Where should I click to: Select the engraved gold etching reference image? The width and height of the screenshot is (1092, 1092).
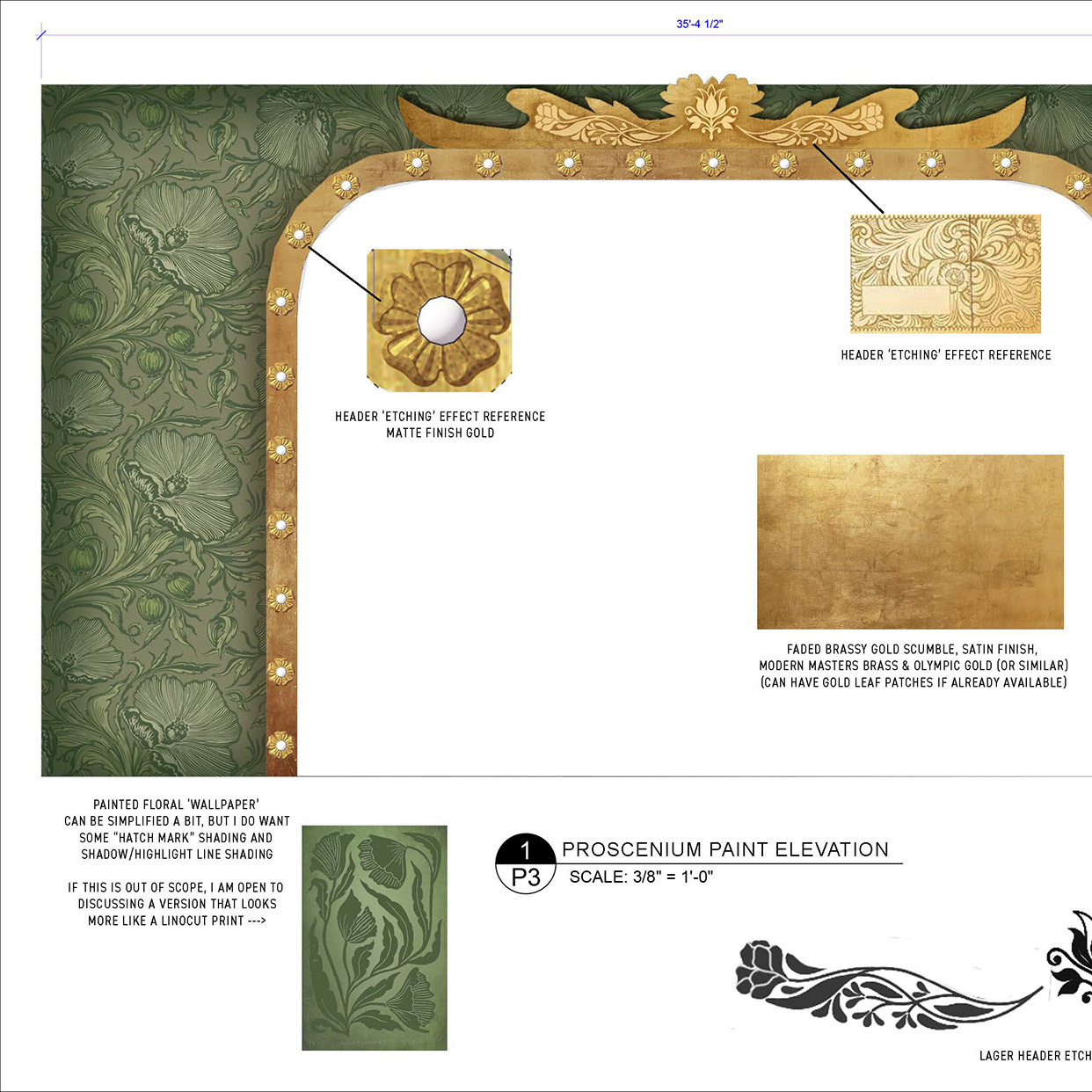[945, 273]
